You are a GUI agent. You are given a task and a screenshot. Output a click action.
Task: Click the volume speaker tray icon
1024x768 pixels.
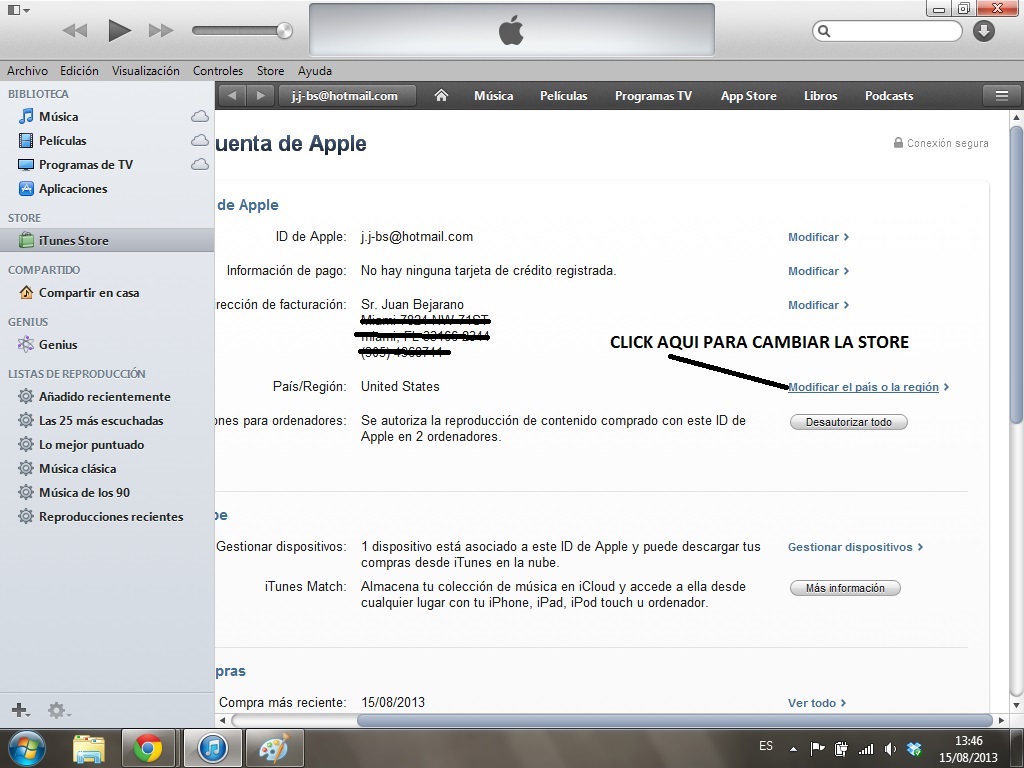(889, 749)
